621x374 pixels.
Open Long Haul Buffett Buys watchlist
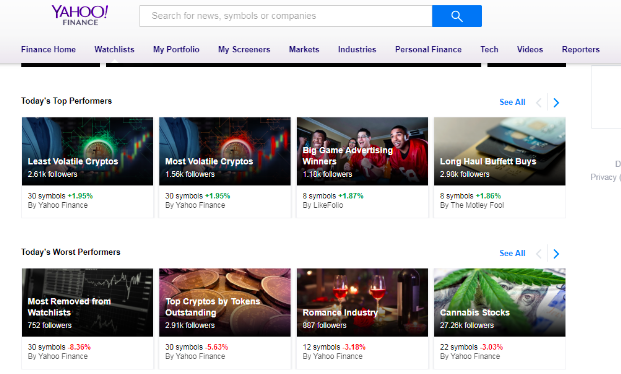[499, 167]
